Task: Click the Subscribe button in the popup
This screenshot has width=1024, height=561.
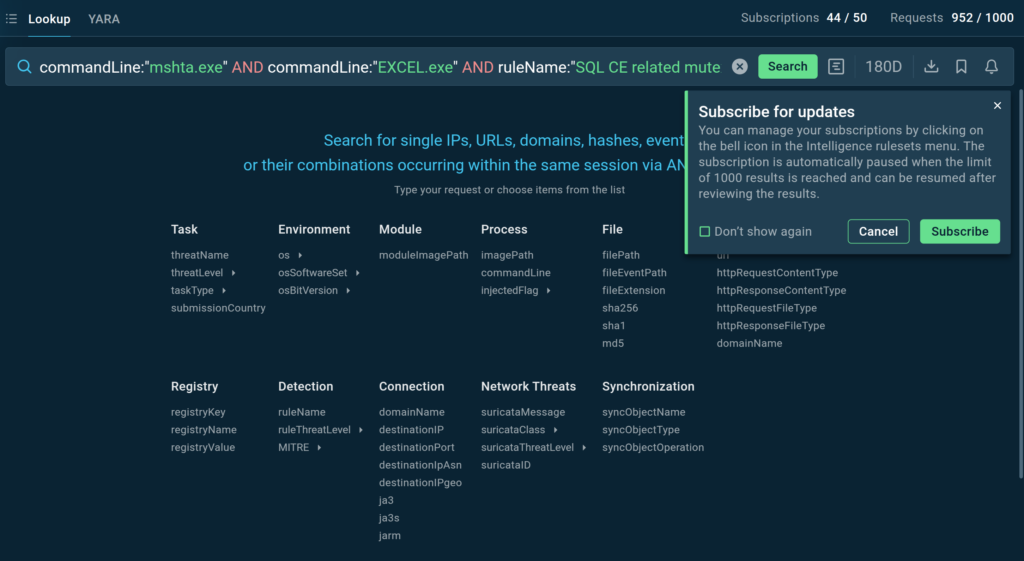Action: click(x=959, y=232)
